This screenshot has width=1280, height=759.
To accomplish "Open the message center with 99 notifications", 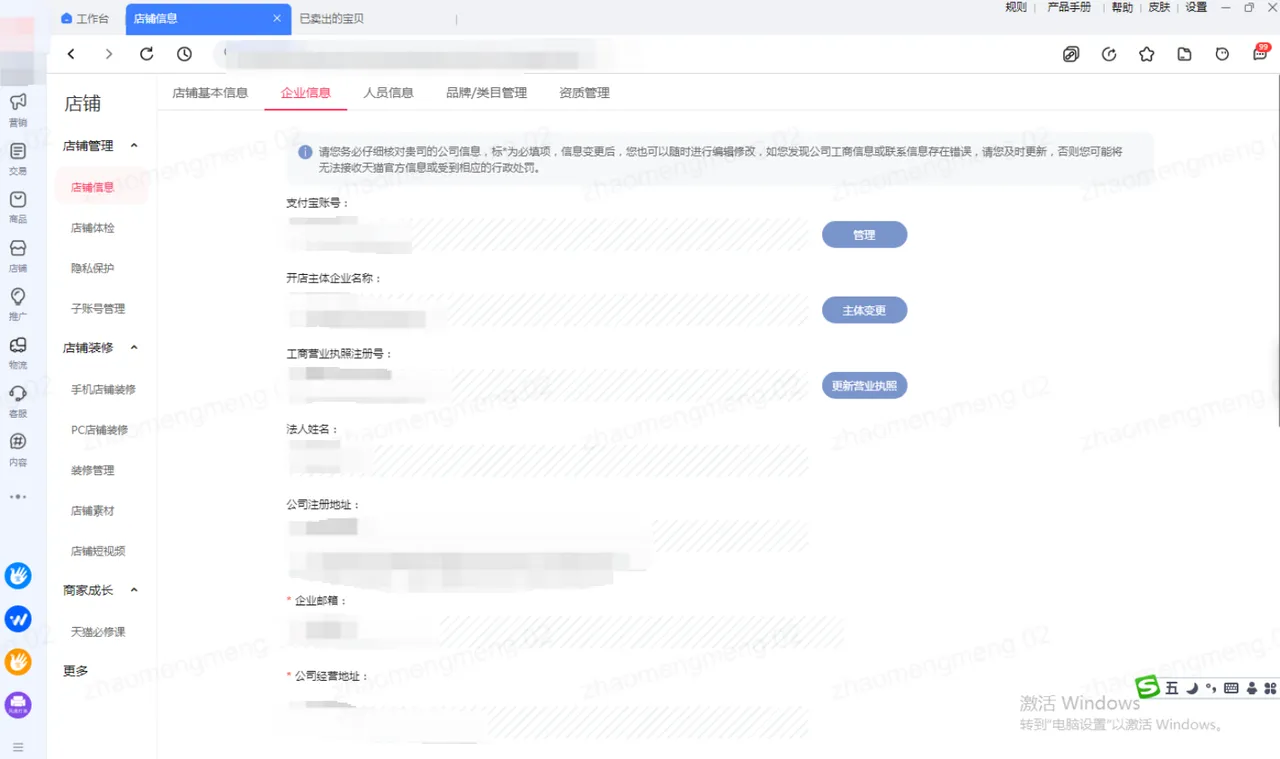I will tap(1260, 54).
